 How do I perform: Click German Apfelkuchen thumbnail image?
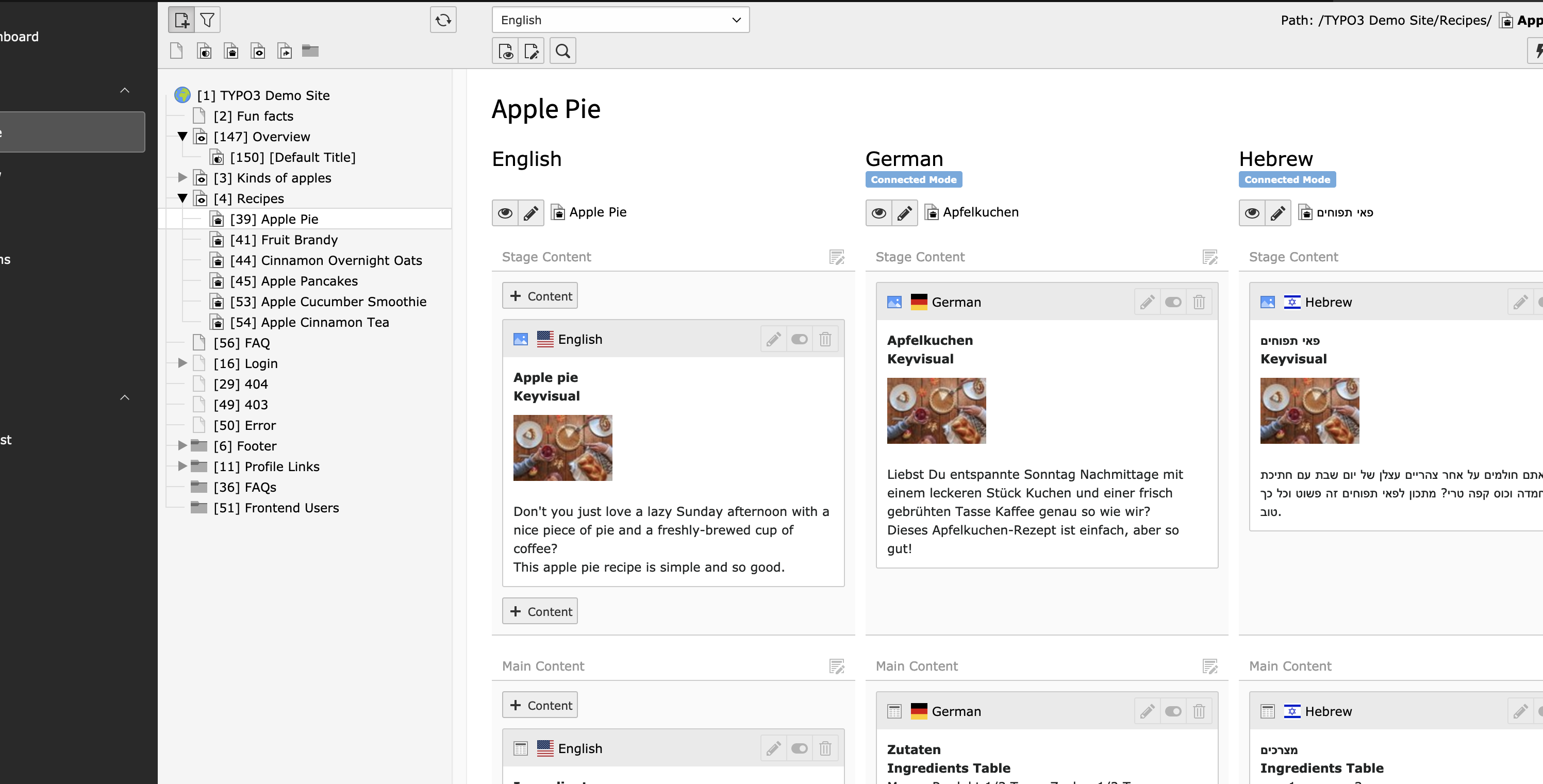936,411
